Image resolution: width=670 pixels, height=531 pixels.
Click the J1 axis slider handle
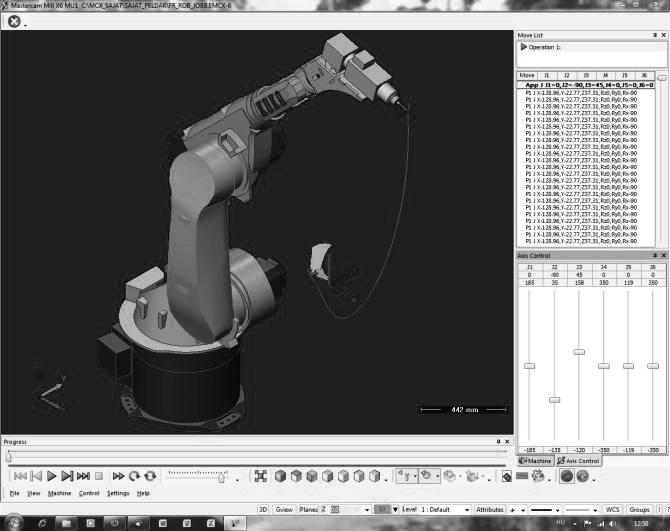tap(529, 366)
